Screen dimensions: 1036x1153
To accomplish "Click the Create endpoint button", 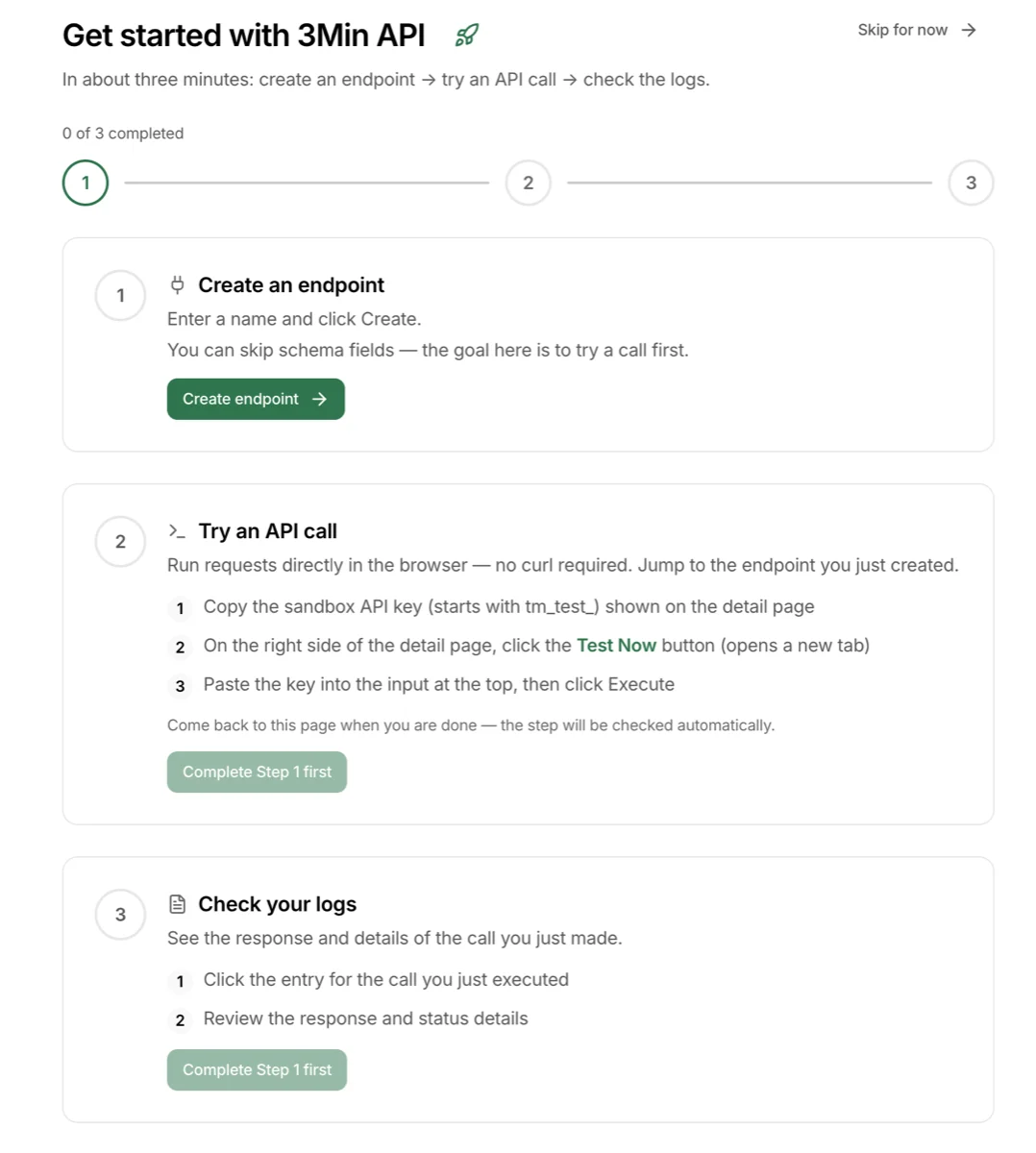I will [x=255, y=399].
